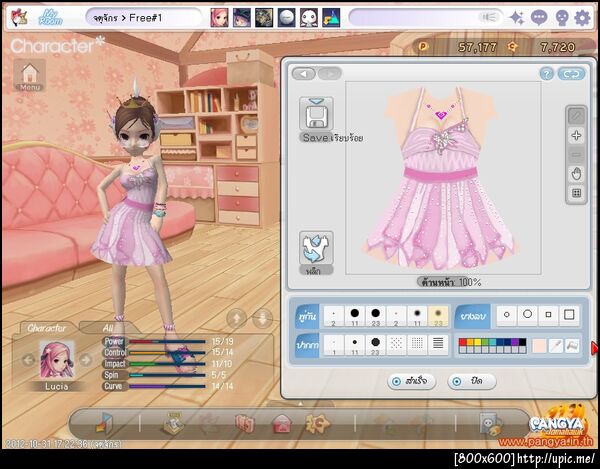
Task: Click the plus zoom-in tool
Action: 576,135
